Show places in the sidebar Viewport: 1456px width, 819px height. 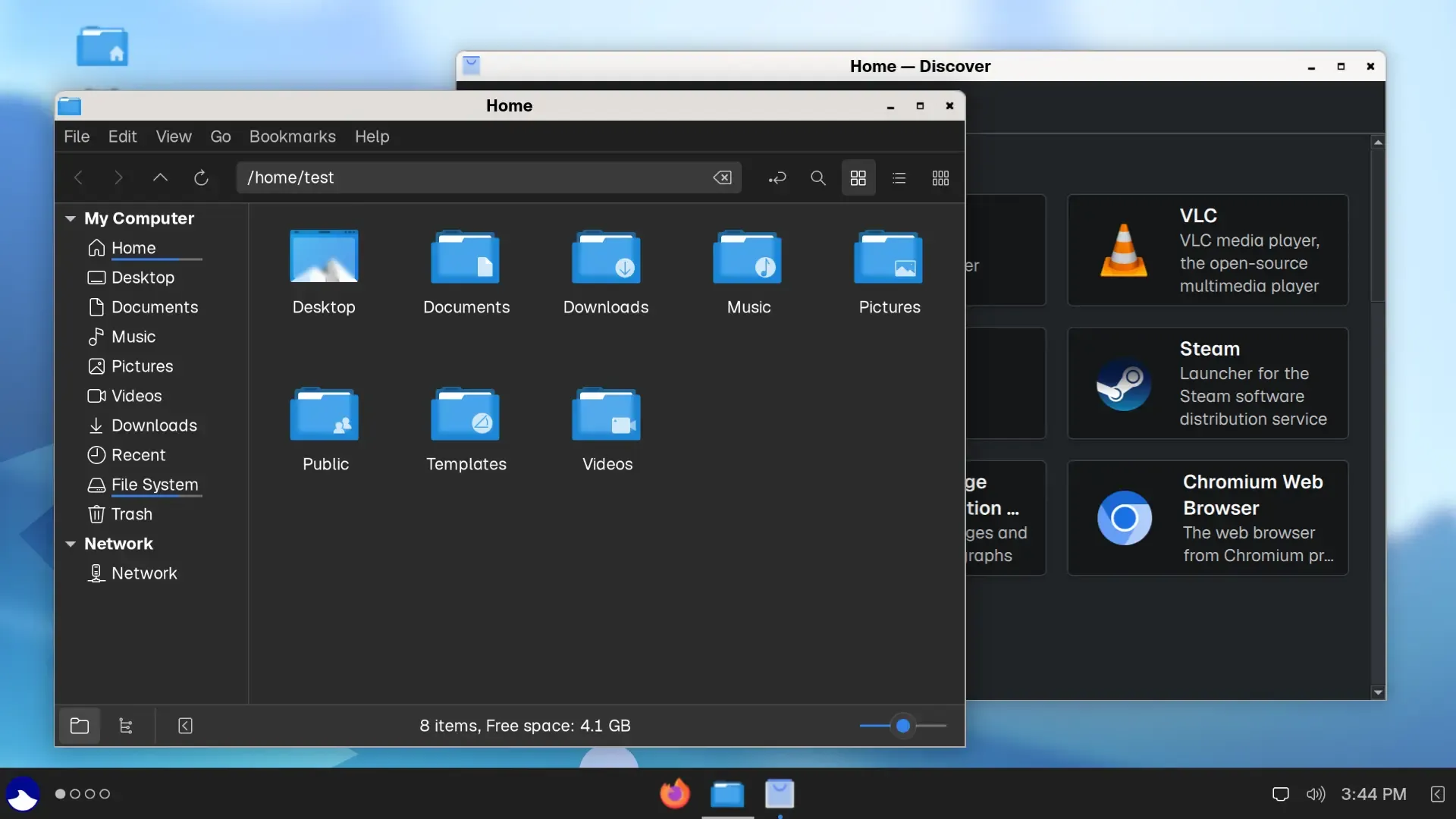pos(80,726)
